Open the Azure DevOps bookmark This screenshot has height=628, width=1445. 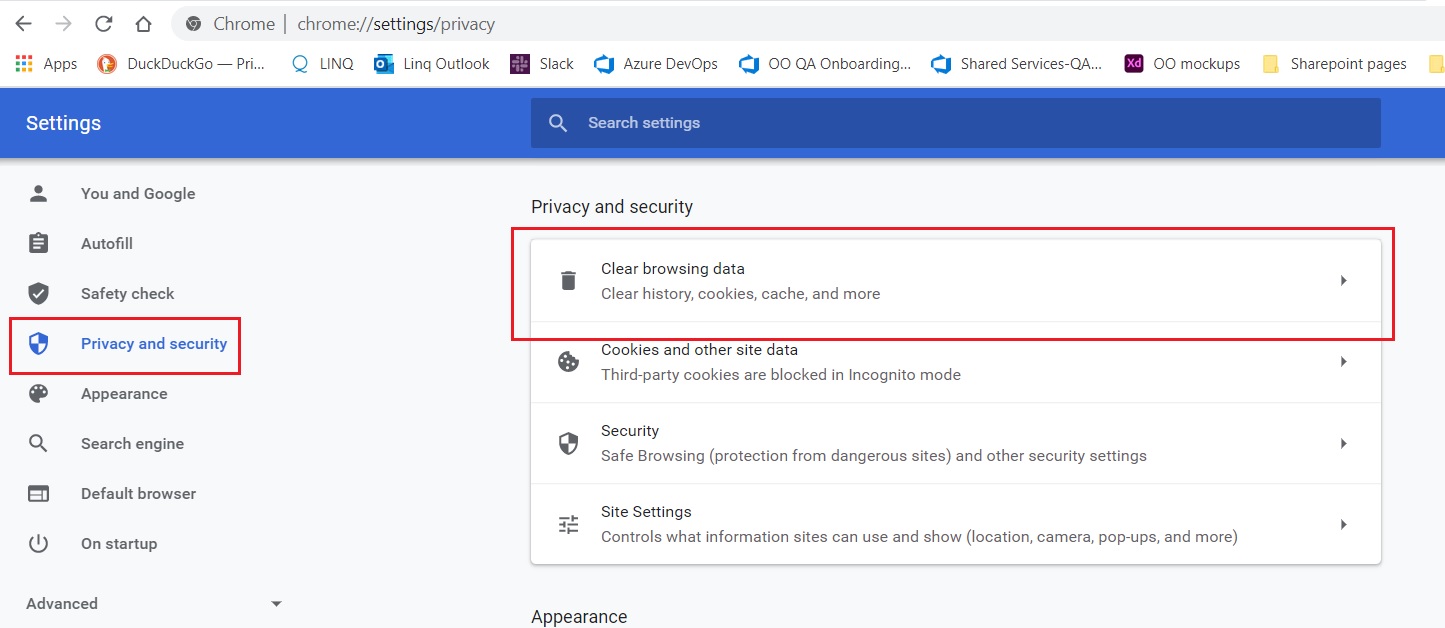[x=656, y=64]
